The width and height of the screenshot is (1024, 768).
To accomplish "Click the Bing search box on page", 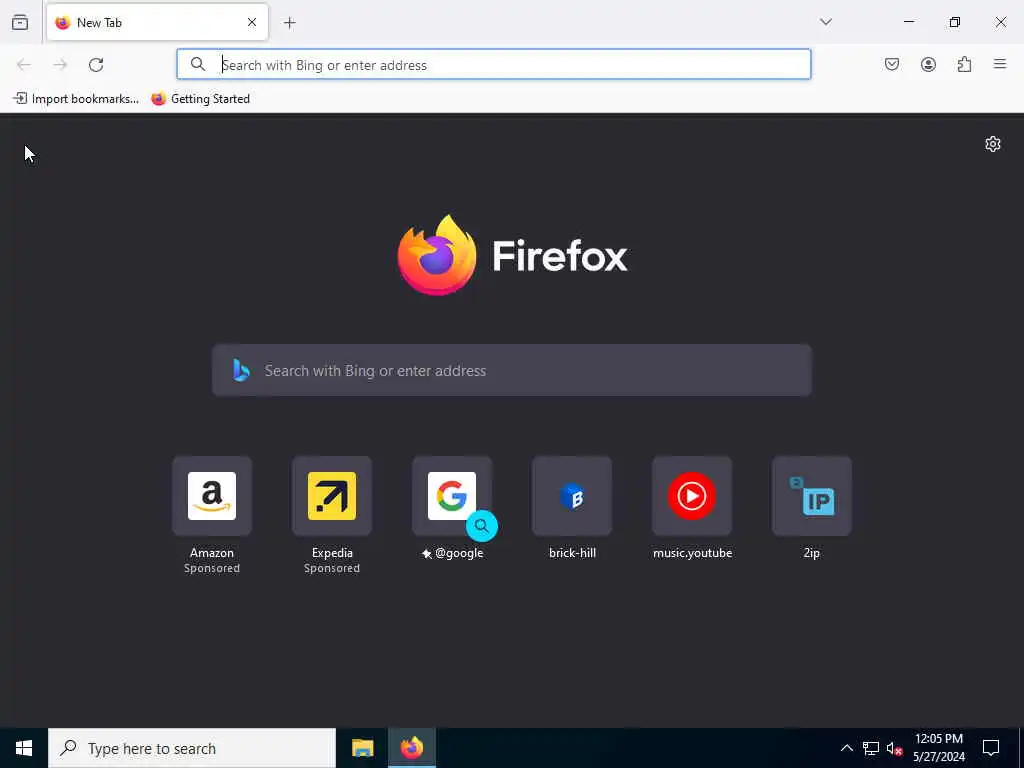I will tap(512, 370).
